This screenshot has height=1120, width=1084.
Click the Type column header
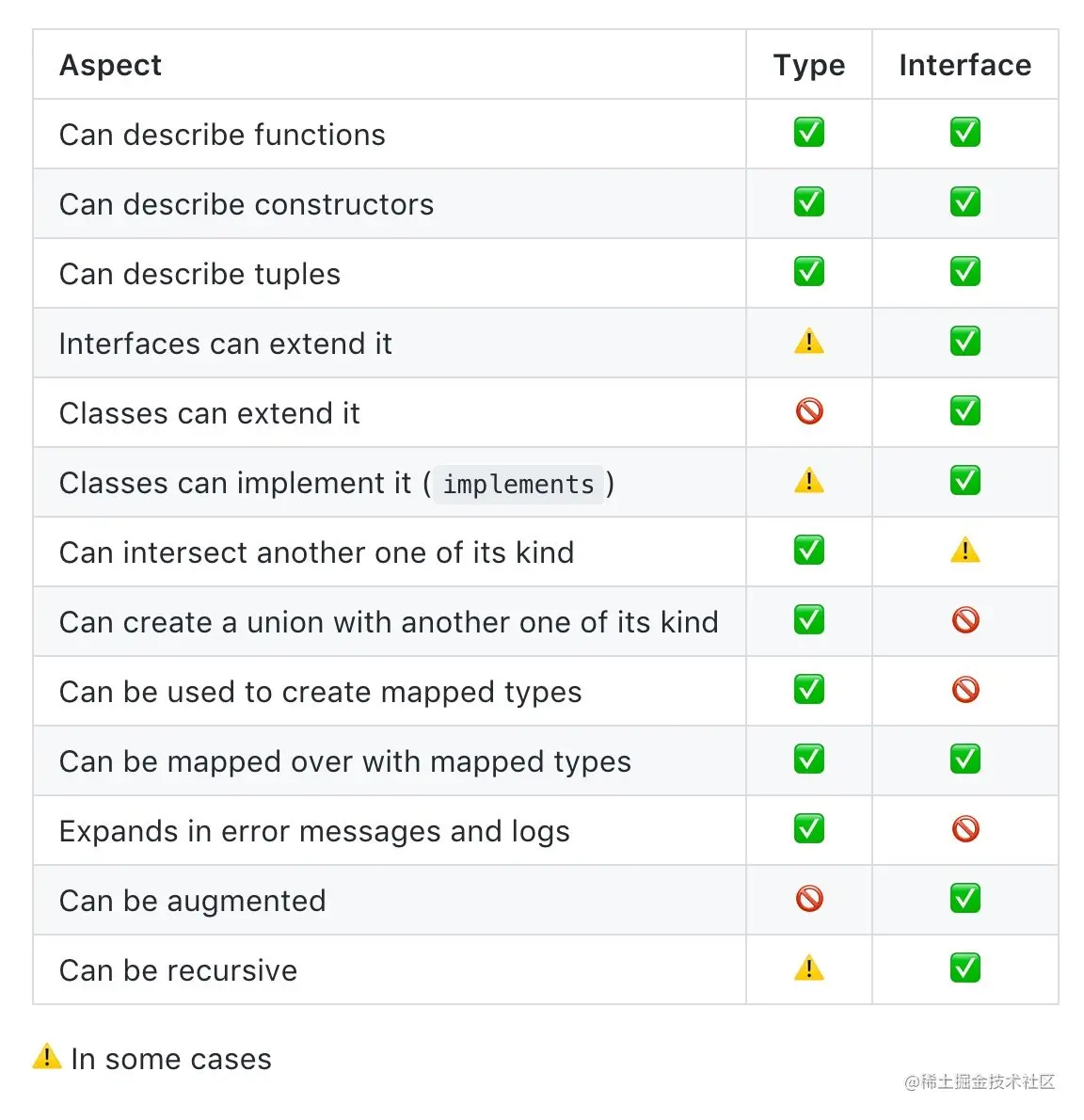pyautogui.click(x=809, y=66)
